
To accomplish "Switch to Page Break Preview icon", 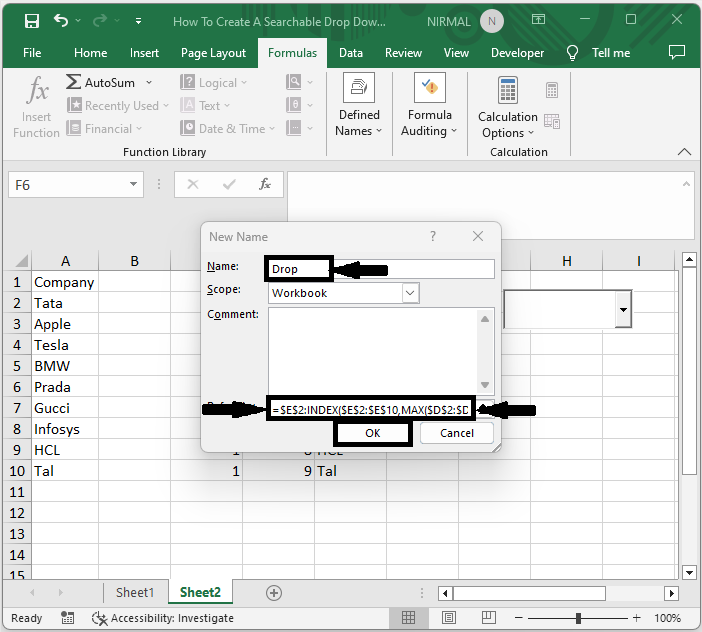I will [x=488, y=618].
